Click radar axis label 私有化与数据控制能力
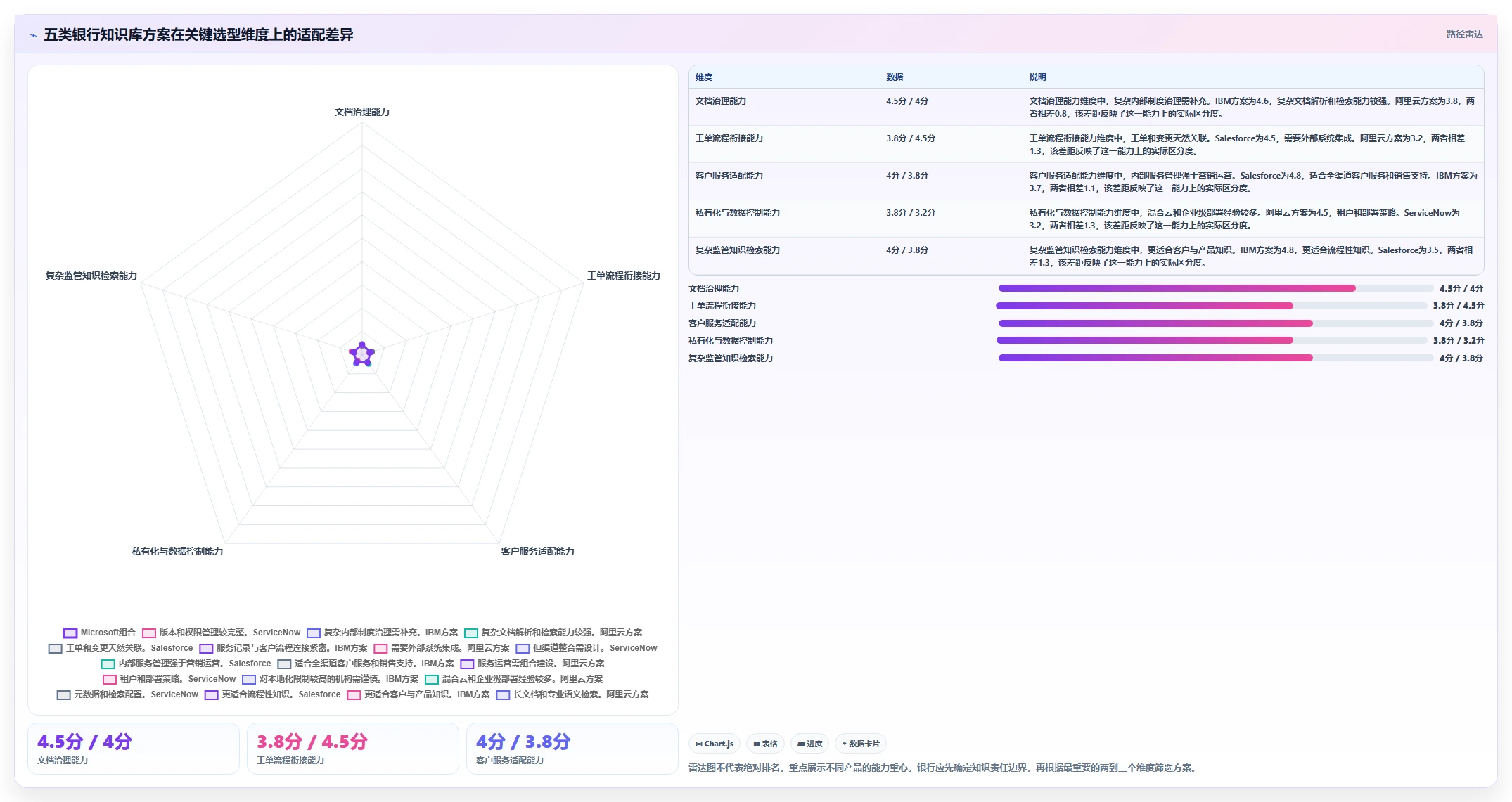Image resolution: width=1512 pixels, height=802 pixels. (177, 551)
